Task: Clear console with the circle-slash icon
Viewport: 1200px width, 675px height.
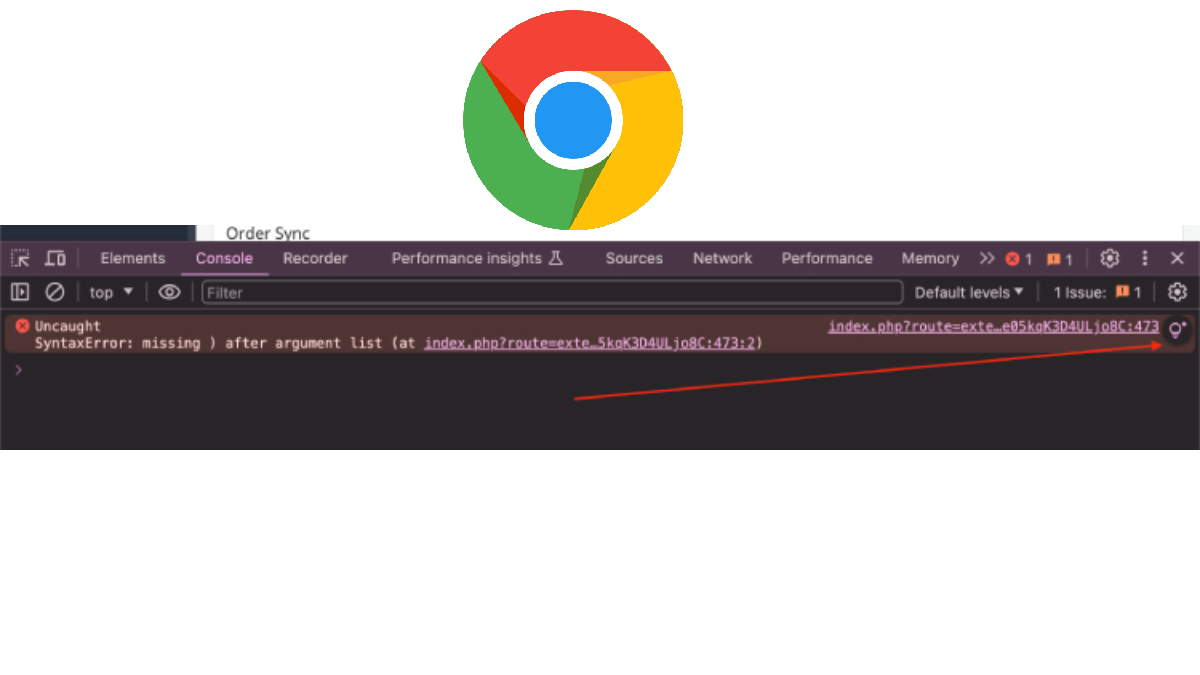Action: 55,292
